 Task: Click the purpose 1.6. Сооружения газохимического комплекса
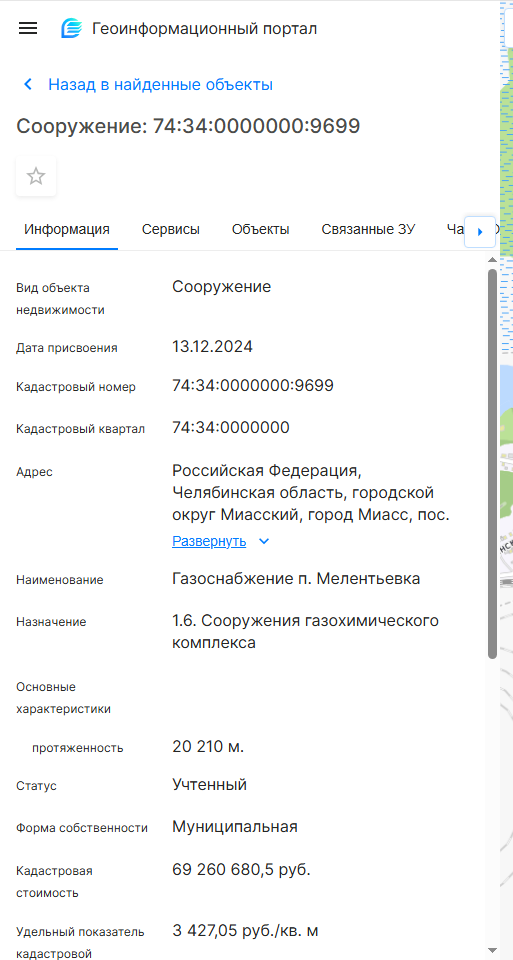point(305,632)
